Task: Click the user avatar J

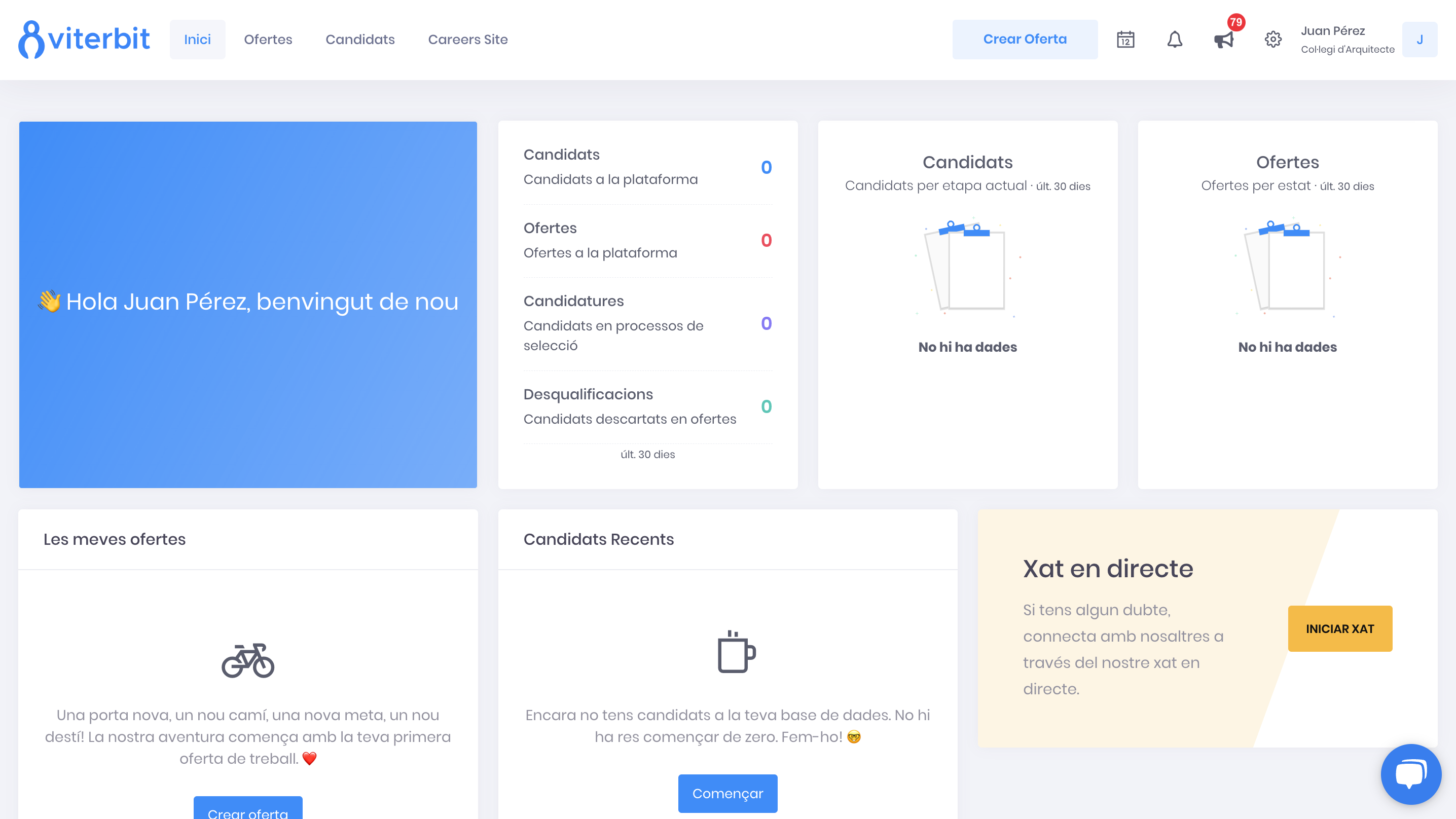Action: coord(1419,40)
